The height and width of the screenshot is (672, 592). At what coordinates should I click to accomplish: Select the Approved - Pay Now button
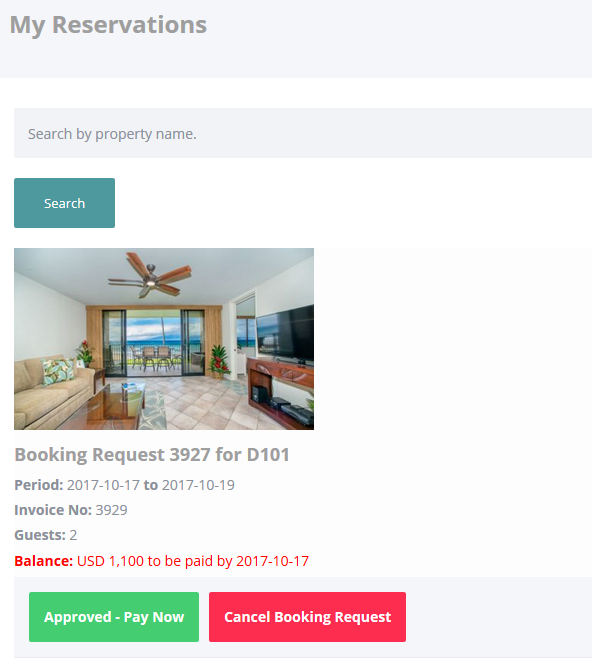click(x=114, y=617)
